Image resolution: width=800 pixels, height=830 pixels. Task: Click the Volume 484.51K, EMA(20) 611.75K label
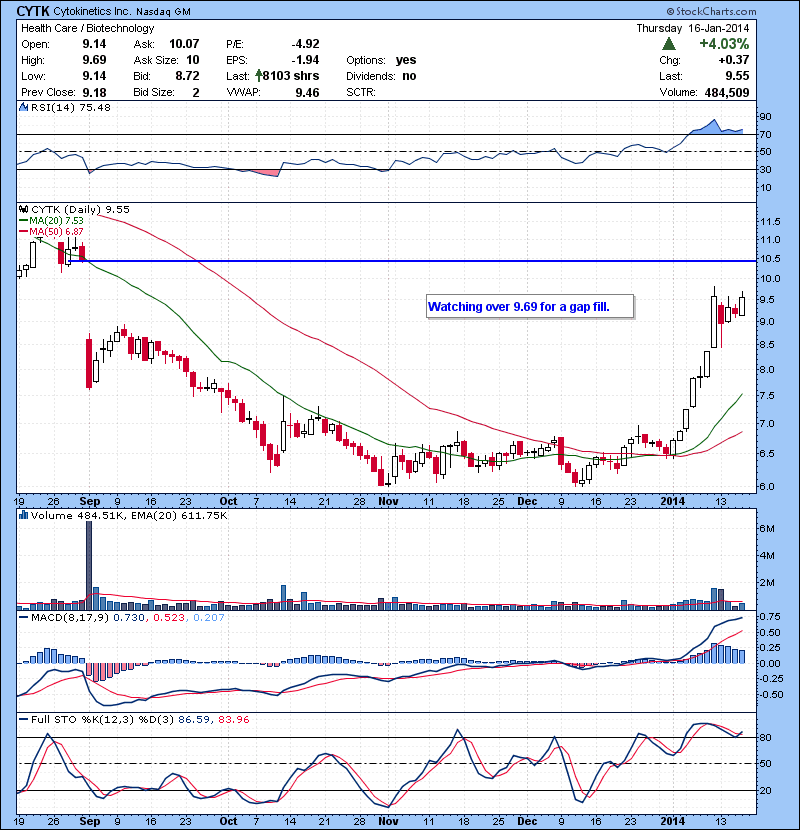point(129,515)
